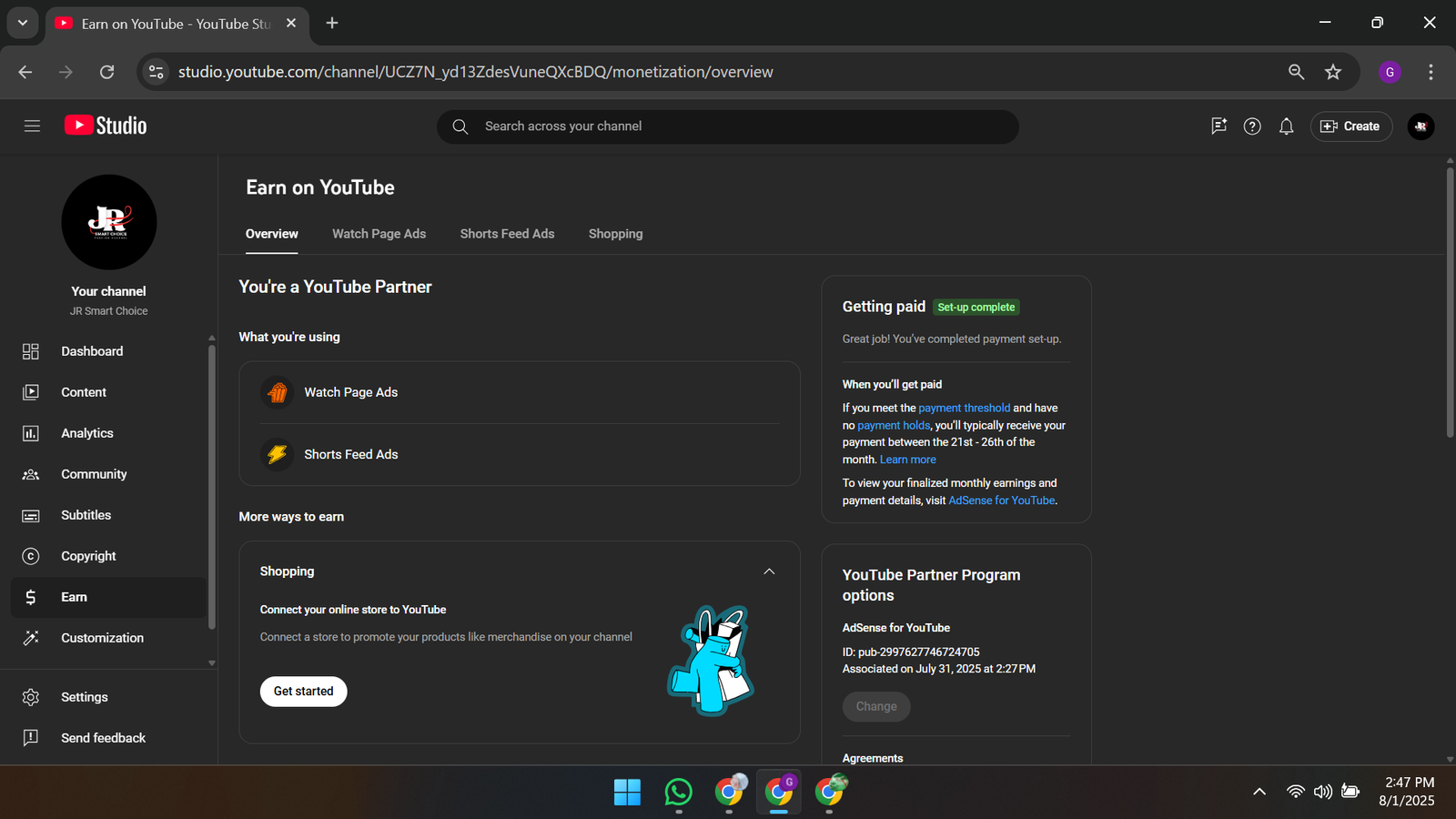Click the site information icon in address bar

(x=157, y=72)
